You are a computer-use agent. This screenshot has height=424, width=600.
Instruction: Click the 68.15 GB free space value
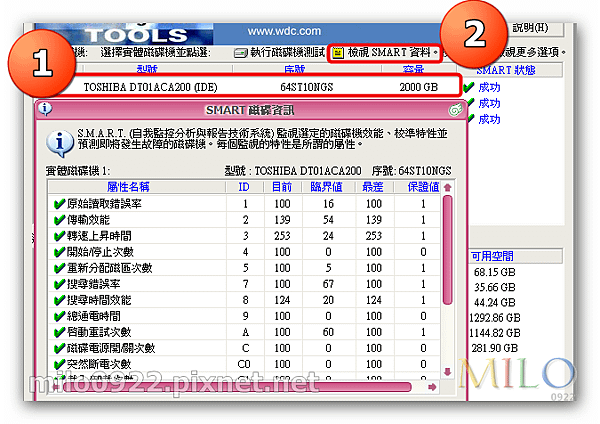tap(494, 272)
